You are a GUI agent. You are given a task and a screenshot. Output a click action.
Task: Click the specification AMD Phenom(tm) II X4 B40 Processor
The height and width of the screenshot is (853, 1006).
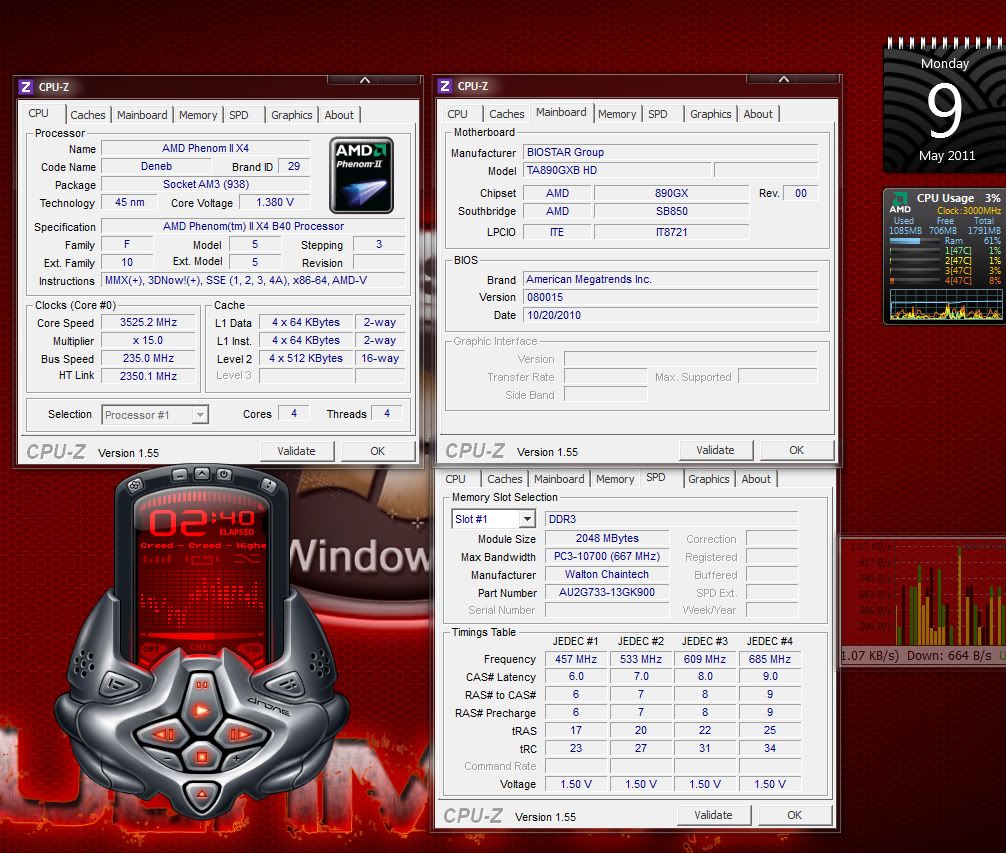[x=253, y=226]
